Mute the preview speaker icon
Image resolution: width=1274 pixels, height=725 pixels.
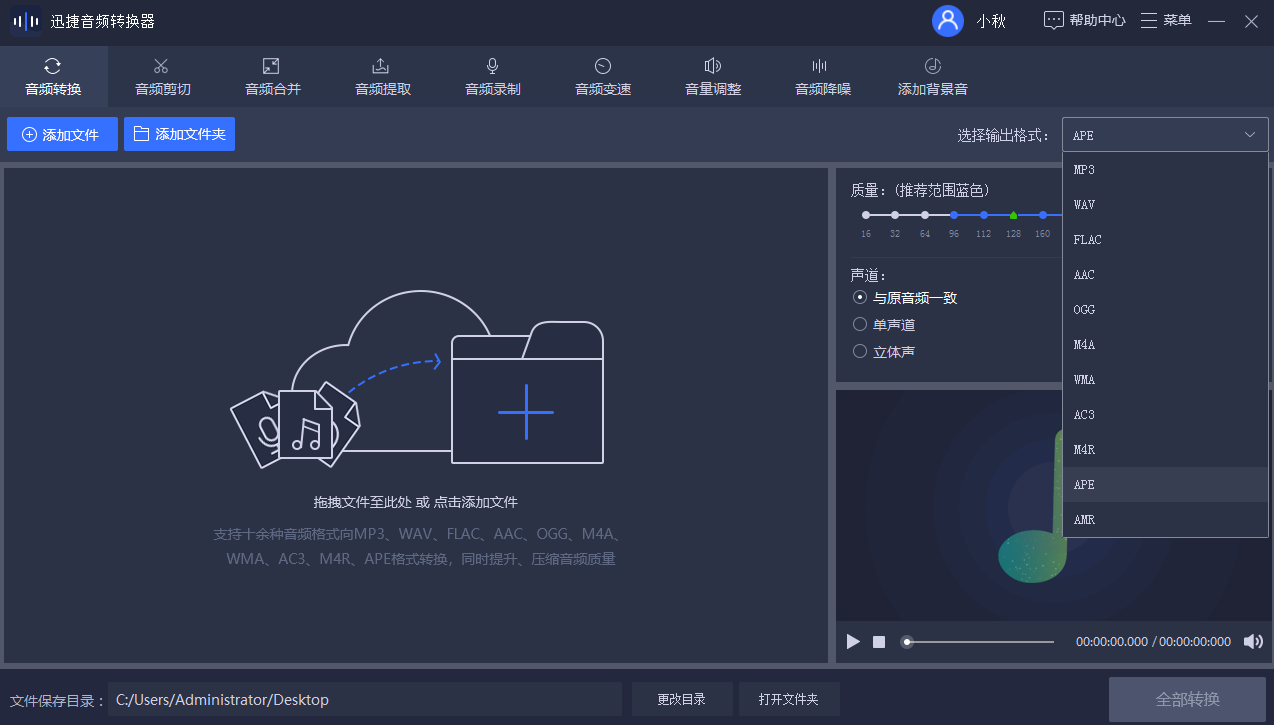[1253, 642]
